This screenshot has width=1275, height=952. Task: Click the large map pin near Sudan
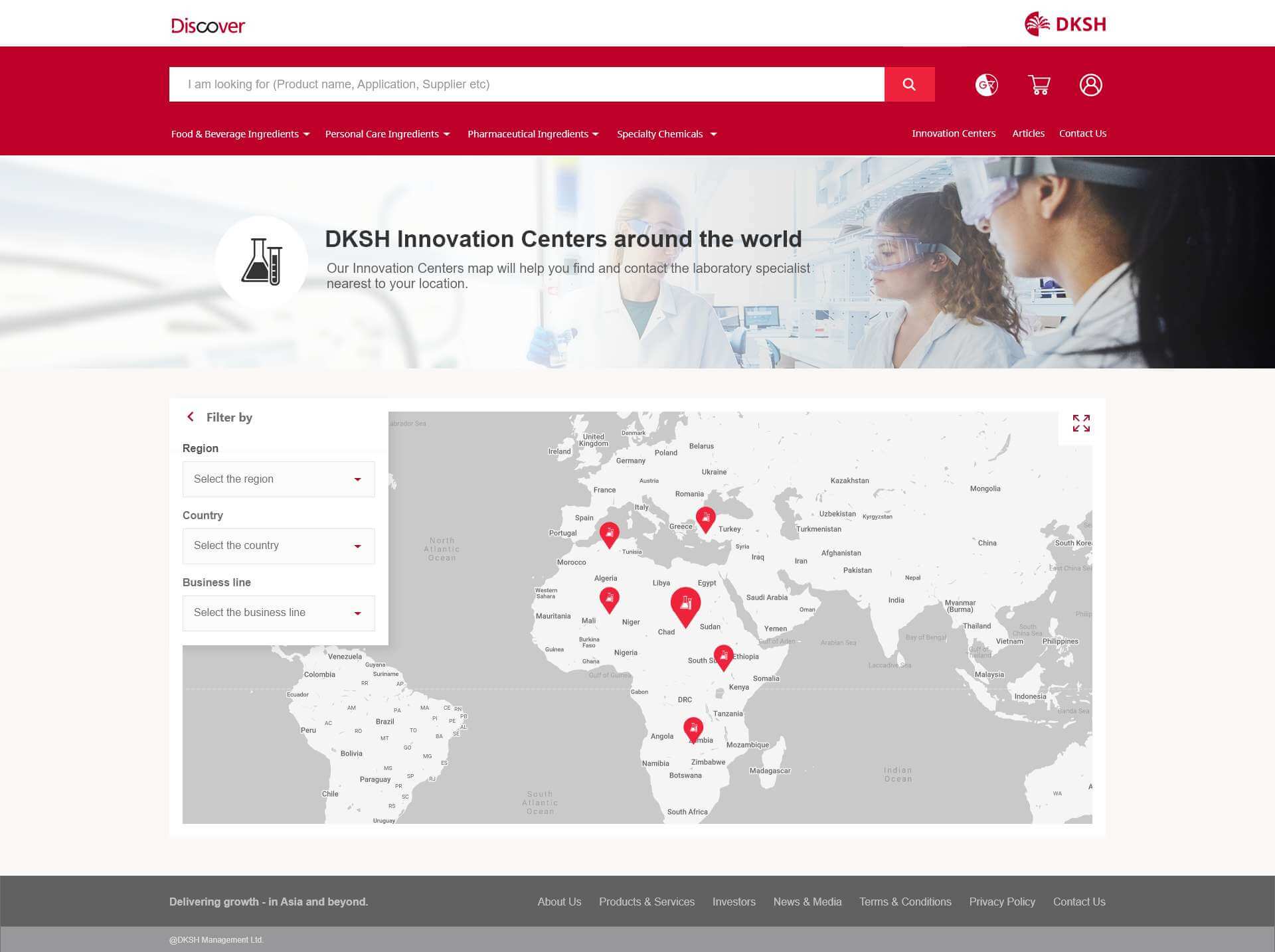pos(685,604)
